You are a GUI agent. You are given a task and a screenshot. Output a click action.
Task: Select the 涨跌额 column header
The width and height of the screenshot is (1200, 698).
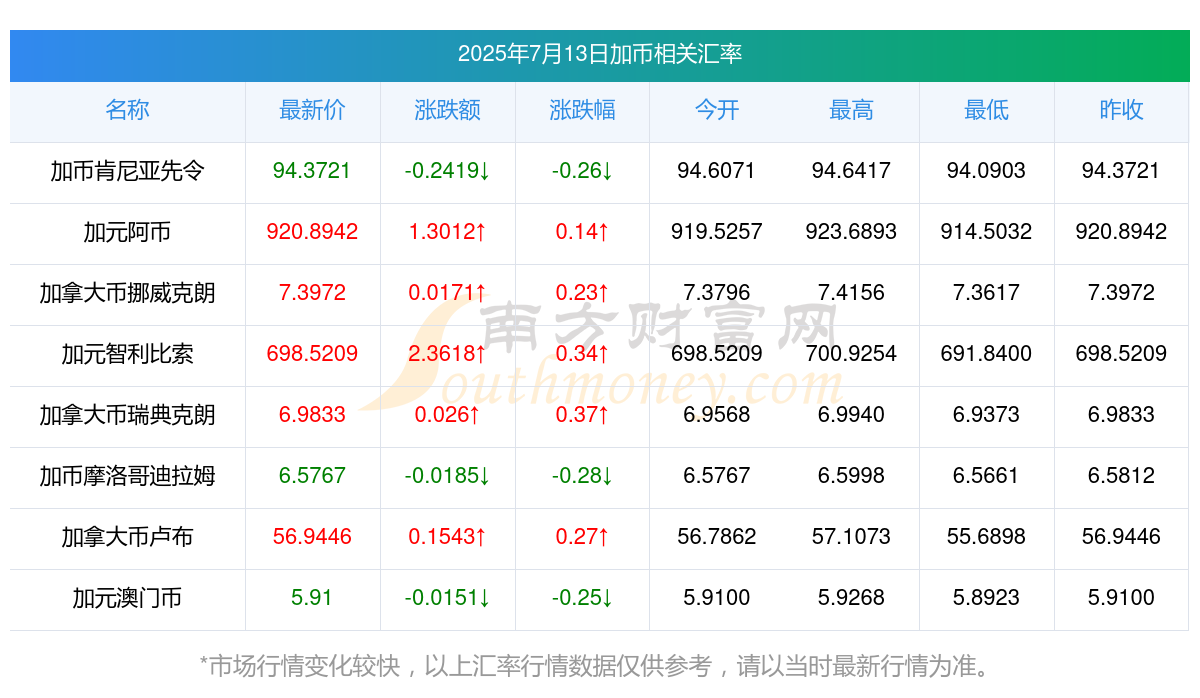coord(447,110)
